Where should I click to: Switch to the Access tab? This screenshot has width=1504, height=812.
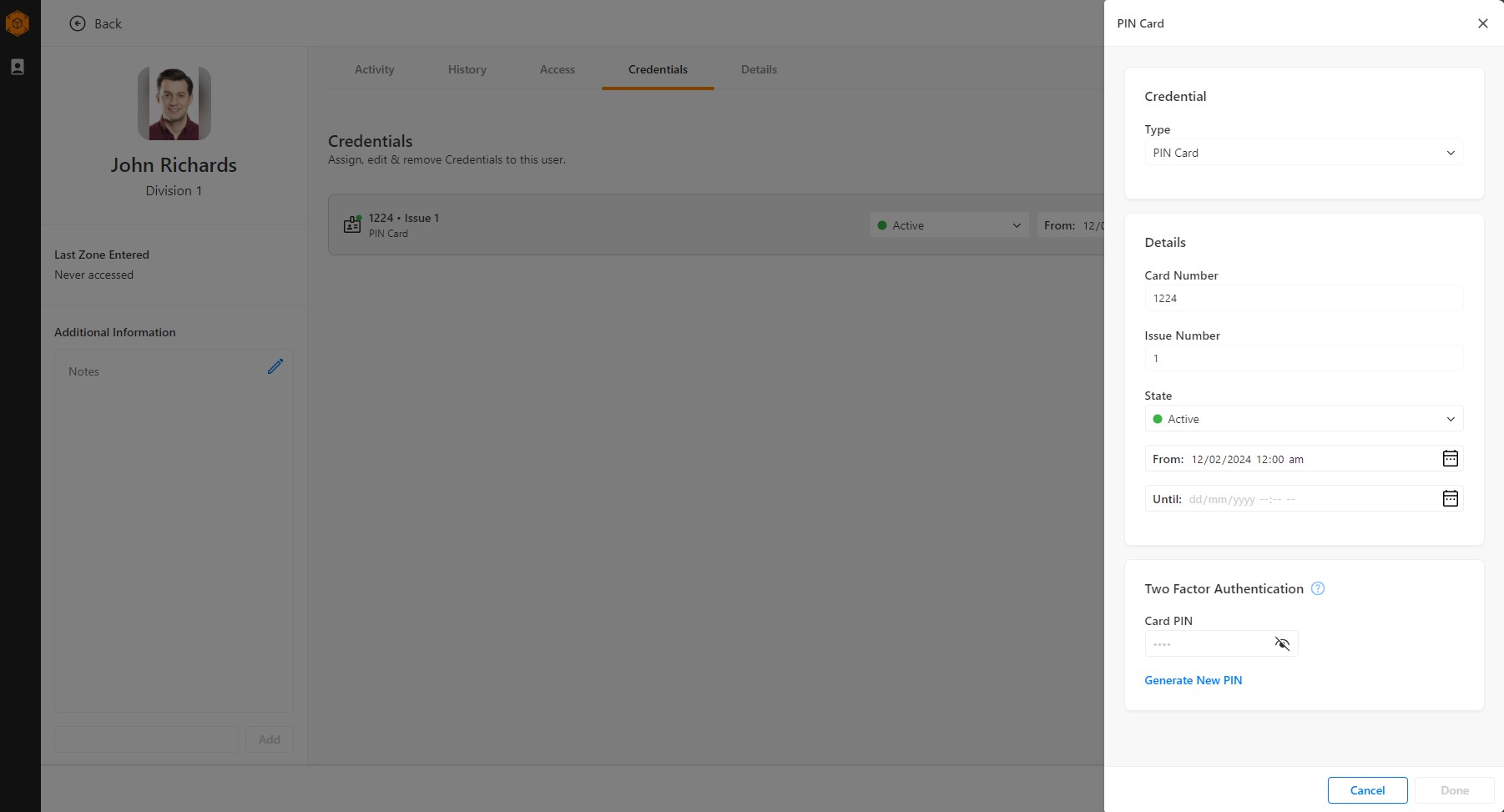tap(557, 69)
